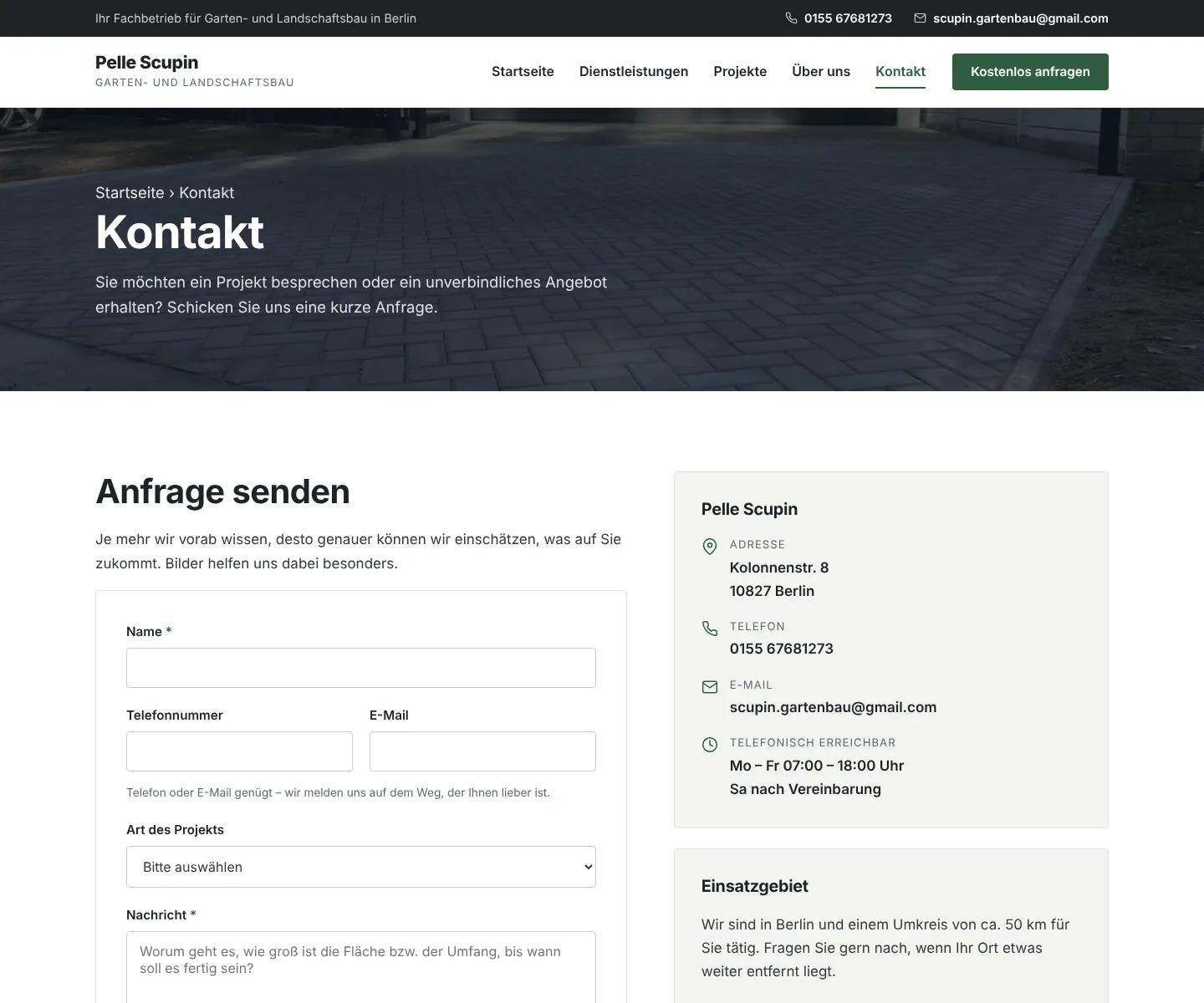Click the Einsatzgebiet heading

coord(755,886)
